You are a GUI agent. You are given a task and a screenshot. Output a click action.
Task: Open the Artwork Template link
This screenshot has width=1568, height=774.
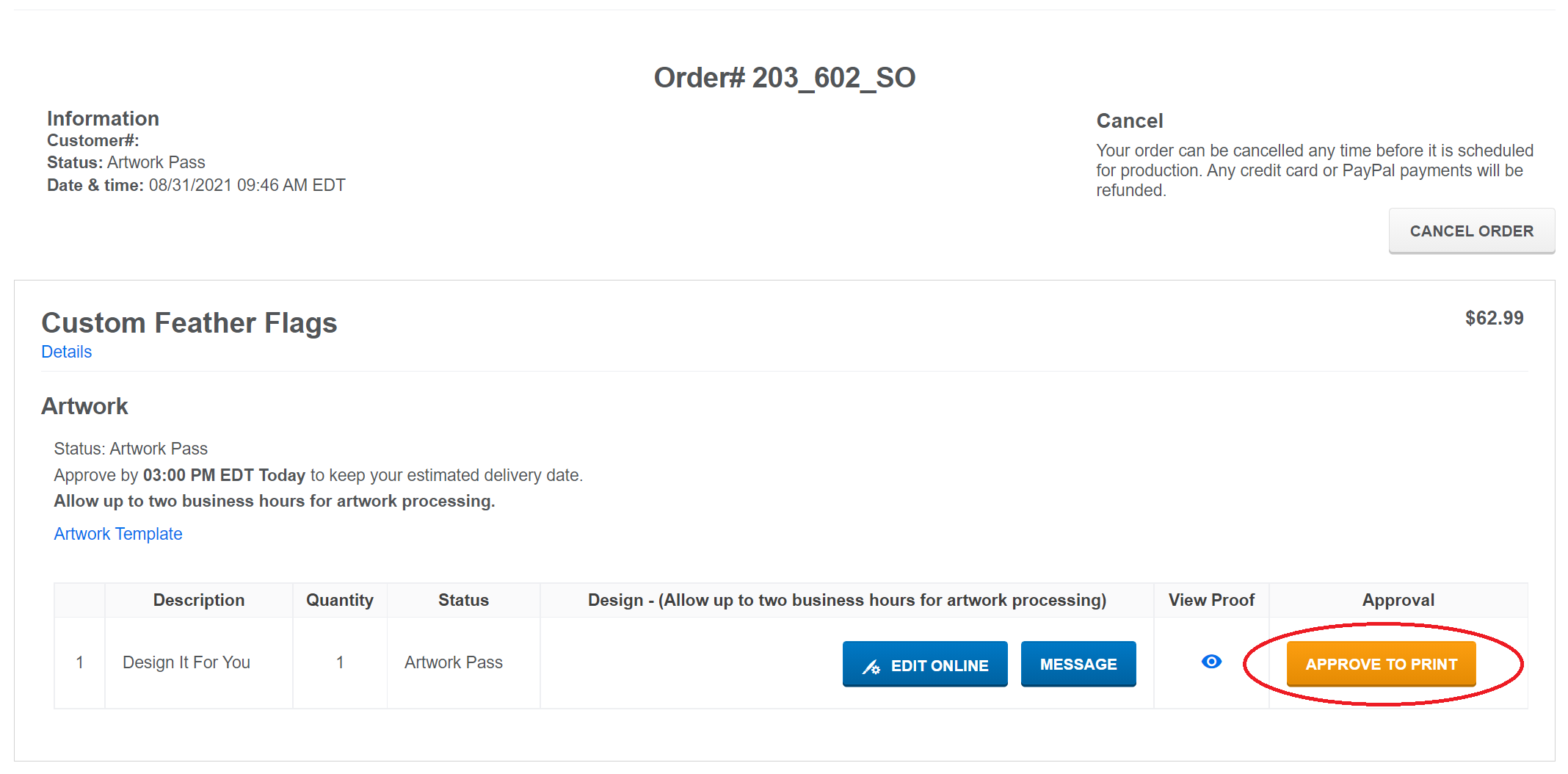click(118, 534)
